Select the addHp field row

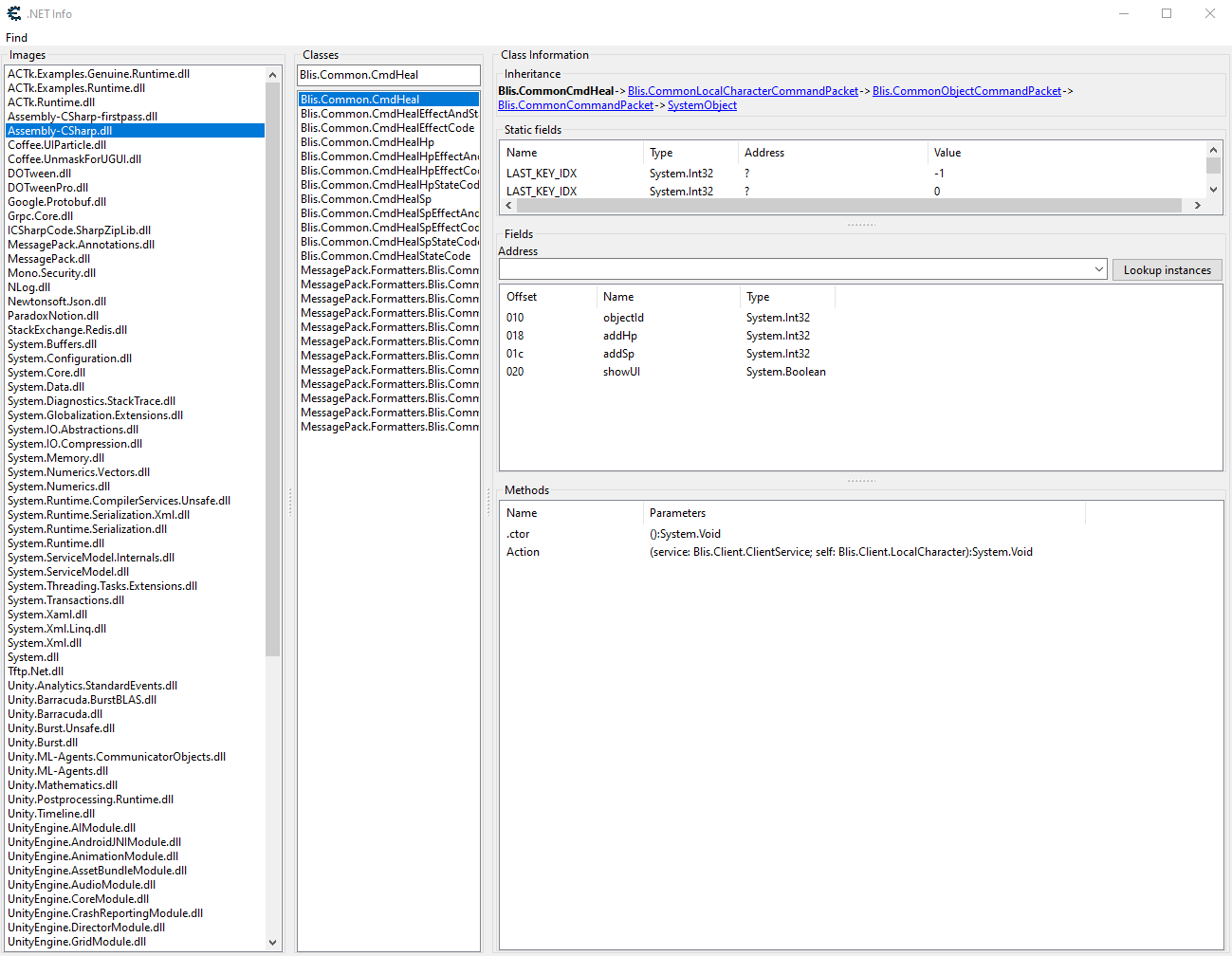pos(620,336)
